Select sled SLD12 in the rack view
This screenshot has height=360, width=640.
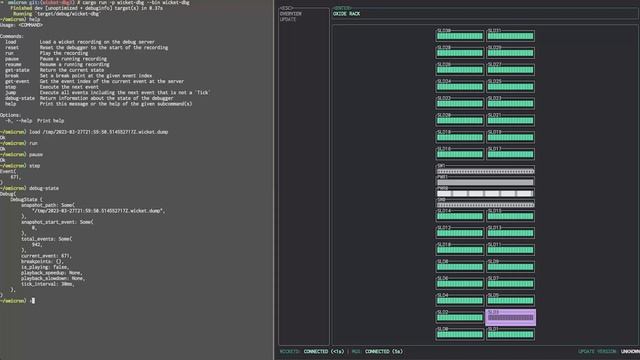point(460,233)
